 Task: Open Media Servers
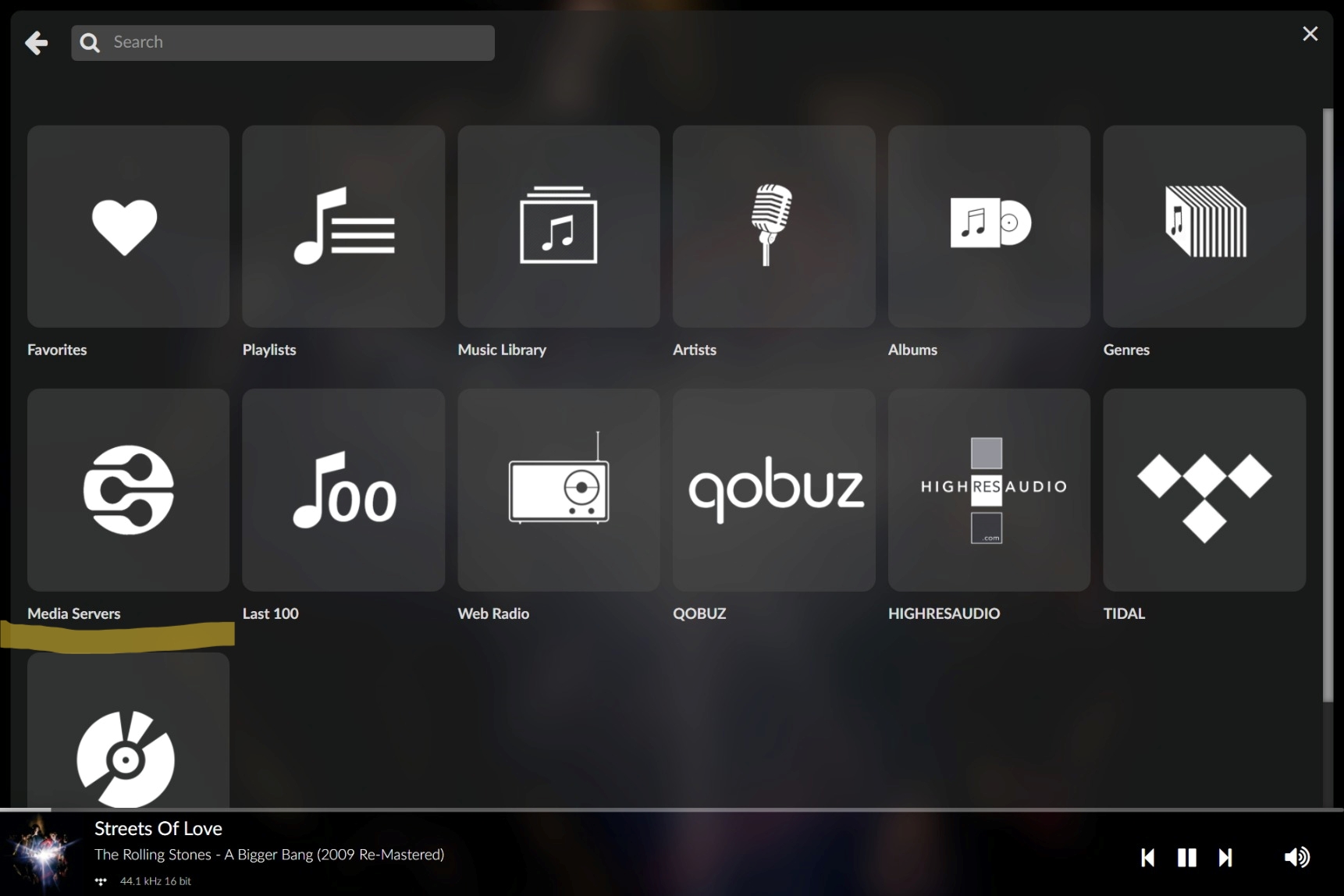pos(127,489)
